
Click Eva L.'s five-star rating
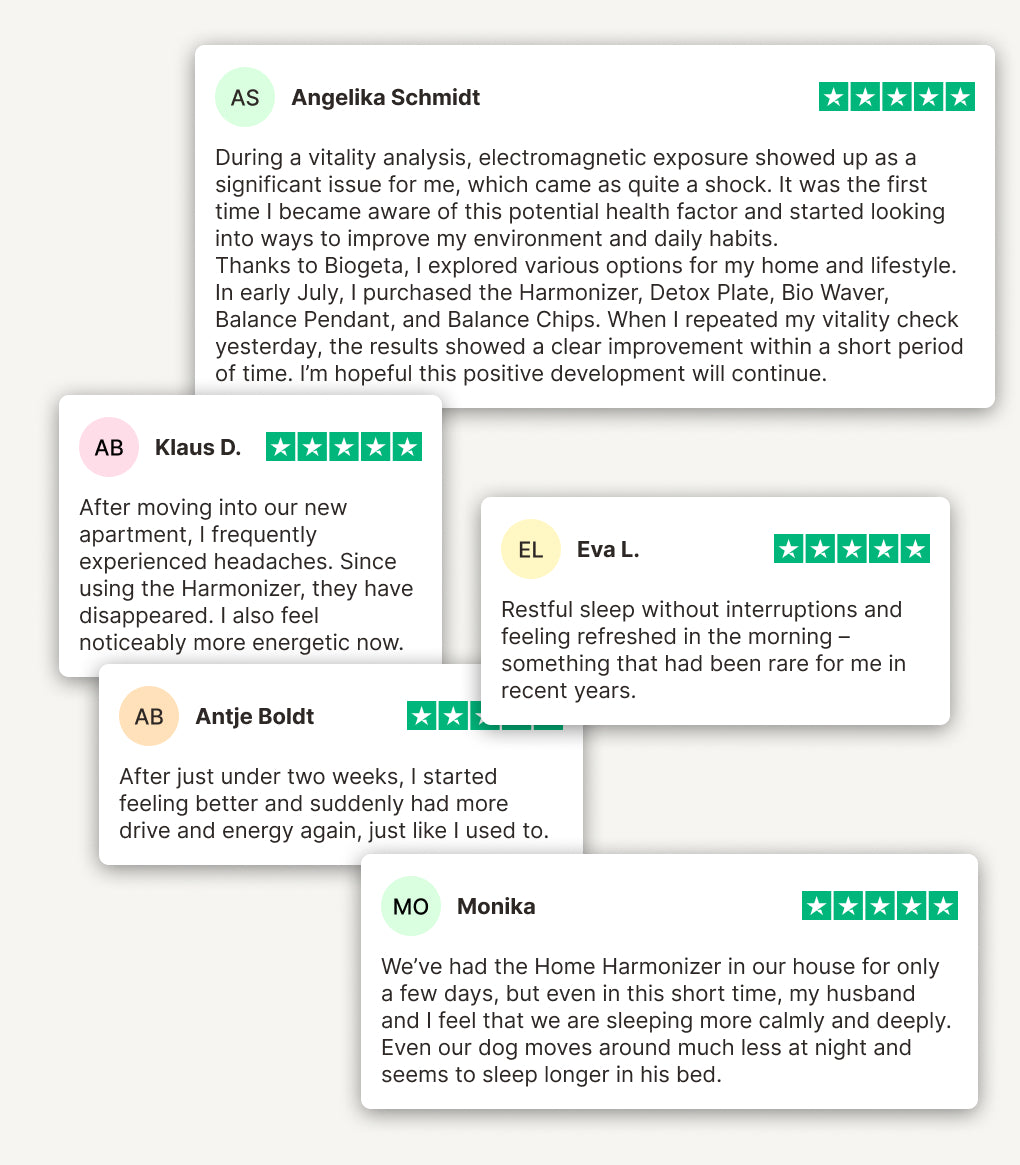[851, 549]
